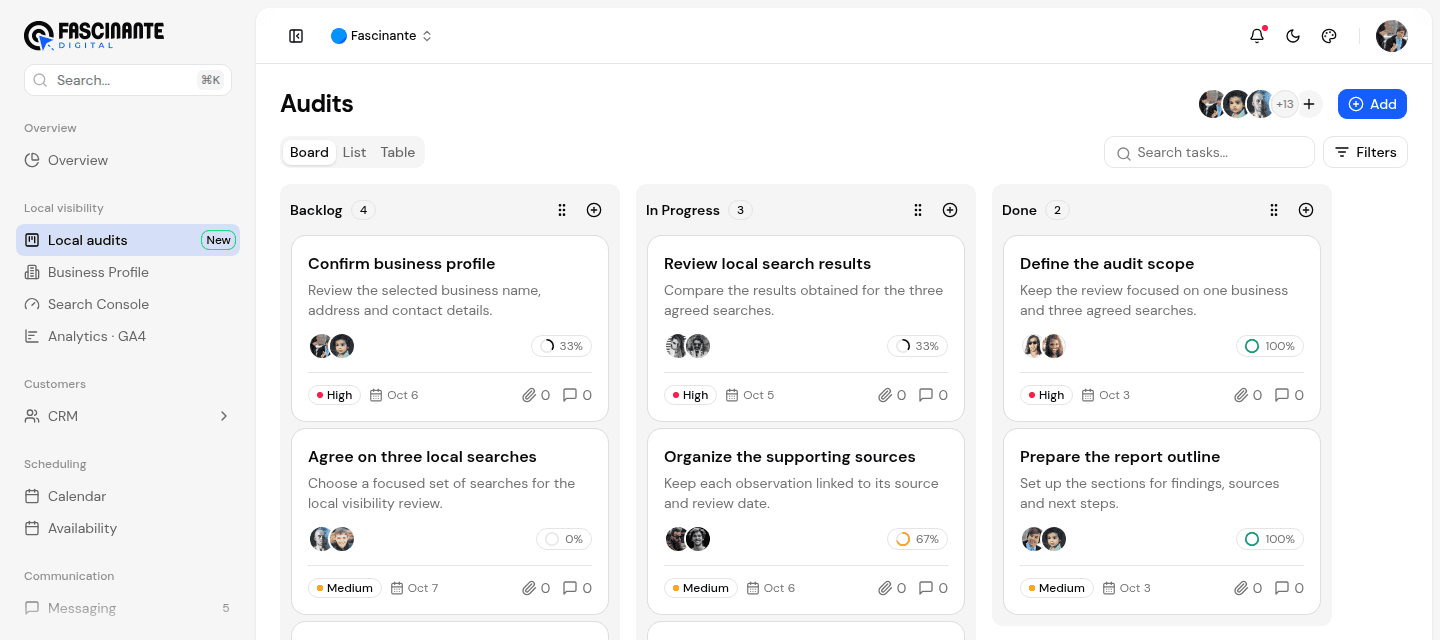Add a team member with plus icon
The width and height of the screenshot is (1440, 640).
coord(1309,104)
